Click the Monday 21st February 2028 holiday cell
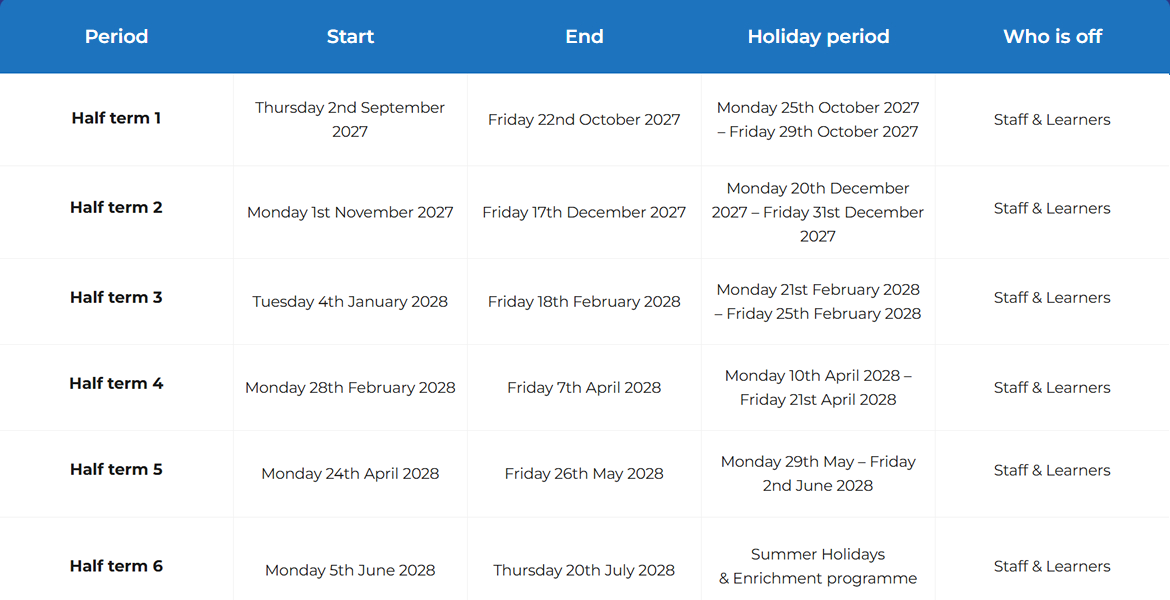This screenshot has width=1170, height=600. (x=818, y=301)
